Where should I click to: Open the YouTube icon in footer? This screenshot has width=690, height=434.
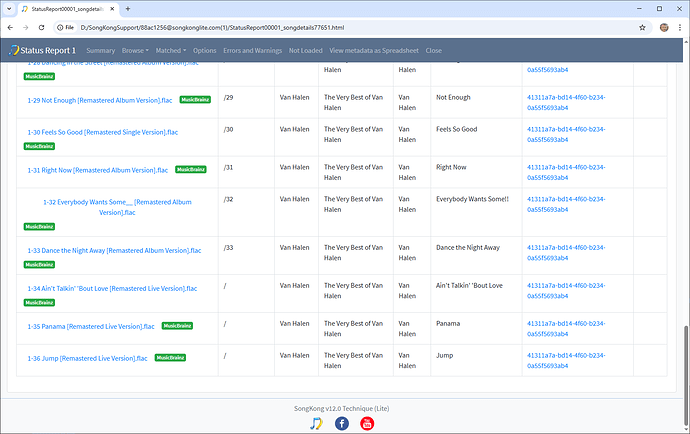(367, 423)
